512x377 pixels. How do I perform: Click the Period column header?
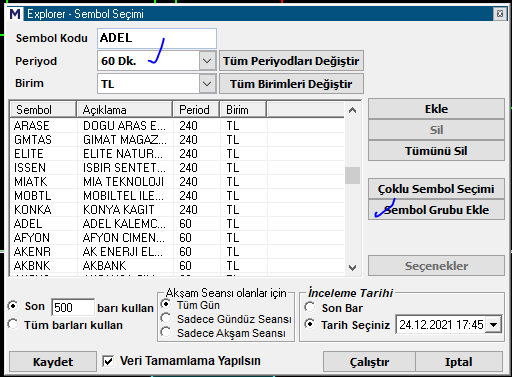pyautogui.click(x=196, y=110)
